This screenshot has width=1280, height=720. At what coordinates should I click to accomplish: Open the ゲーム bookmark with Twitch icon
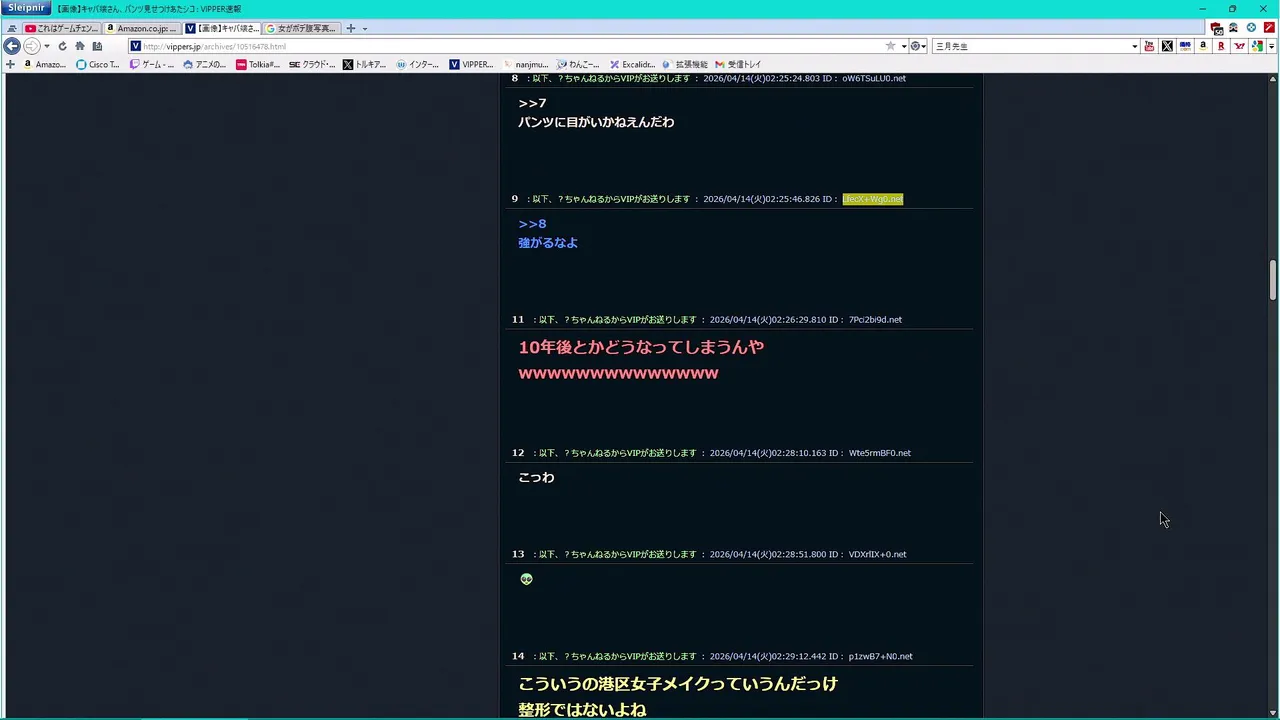click(x=152, y=64)
